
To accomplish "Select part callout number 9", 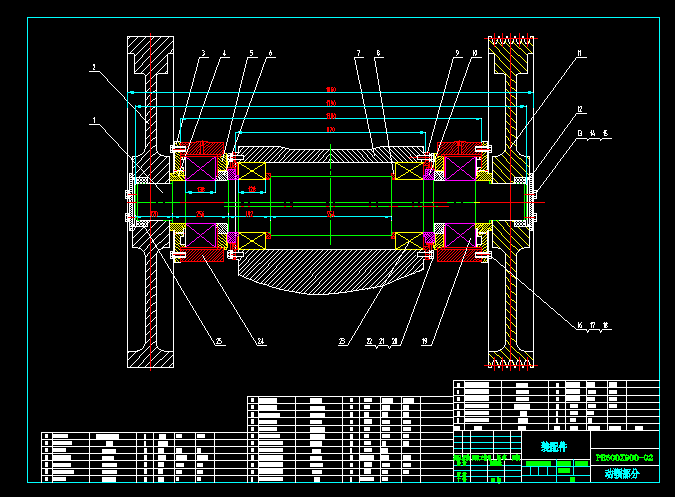I will click(457, 53).
